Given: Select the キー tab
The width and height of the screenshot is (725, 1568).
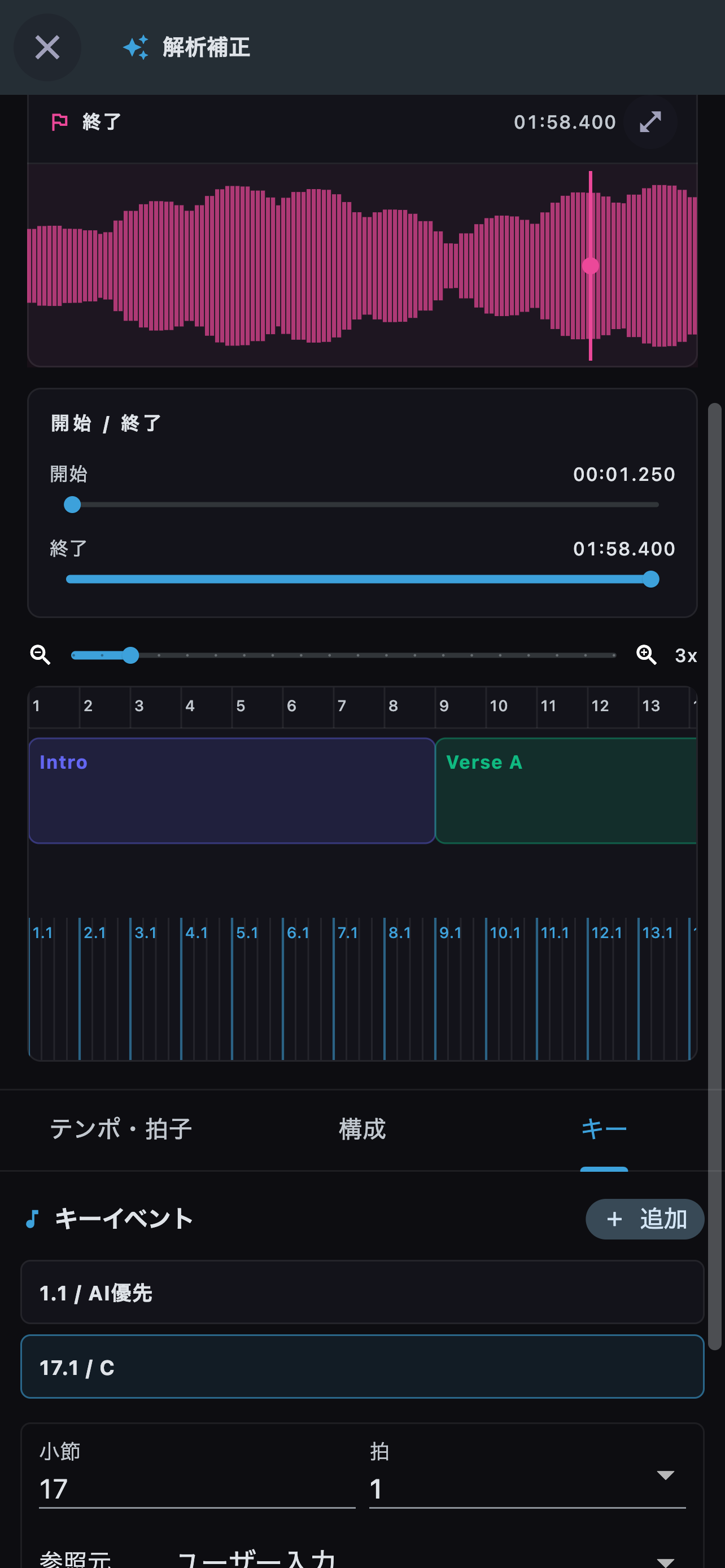Looking at the screenshot, I should pos(604,1130).
